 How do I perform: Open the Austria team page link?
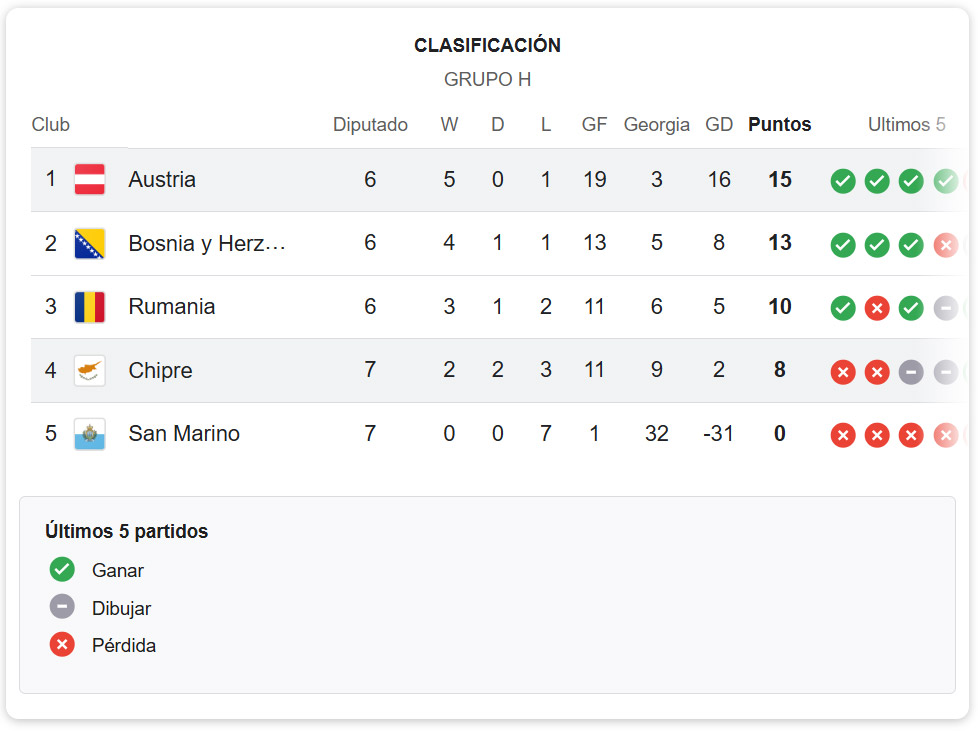coord(162,180)
